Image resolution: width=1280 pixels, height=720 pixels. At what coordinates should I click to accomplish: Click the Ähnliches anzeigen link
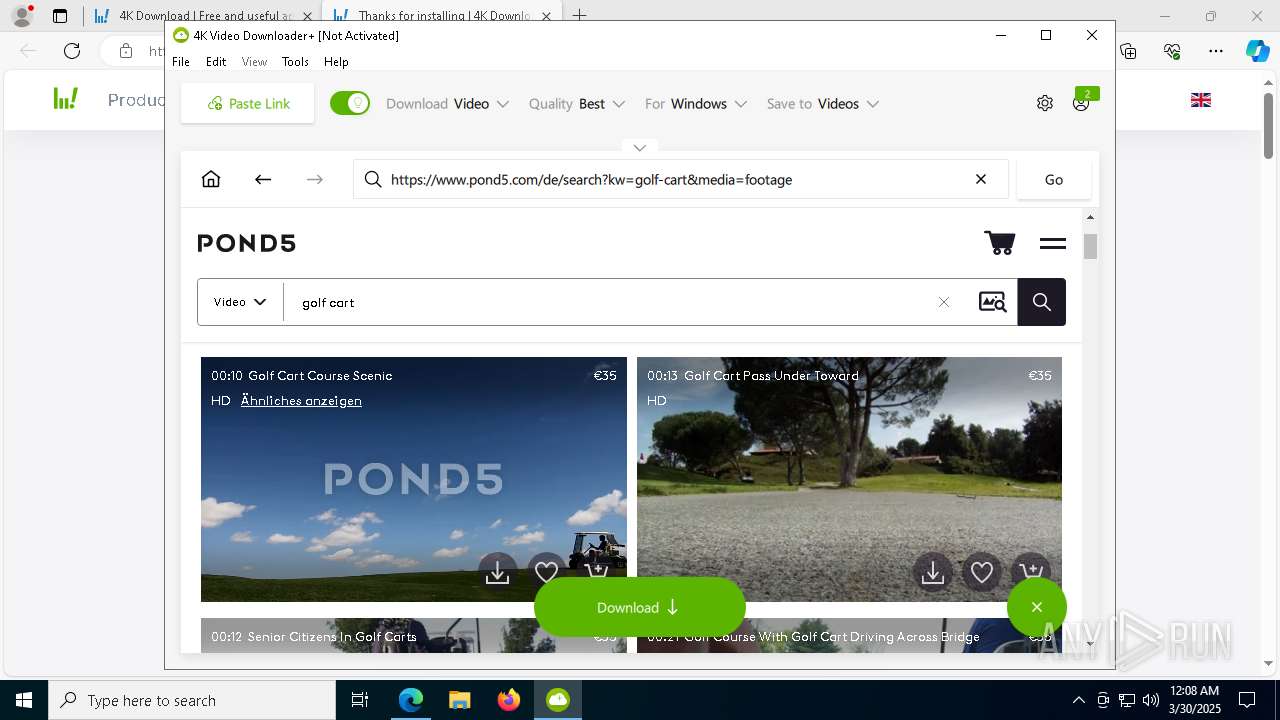click(x=301, y=401)
